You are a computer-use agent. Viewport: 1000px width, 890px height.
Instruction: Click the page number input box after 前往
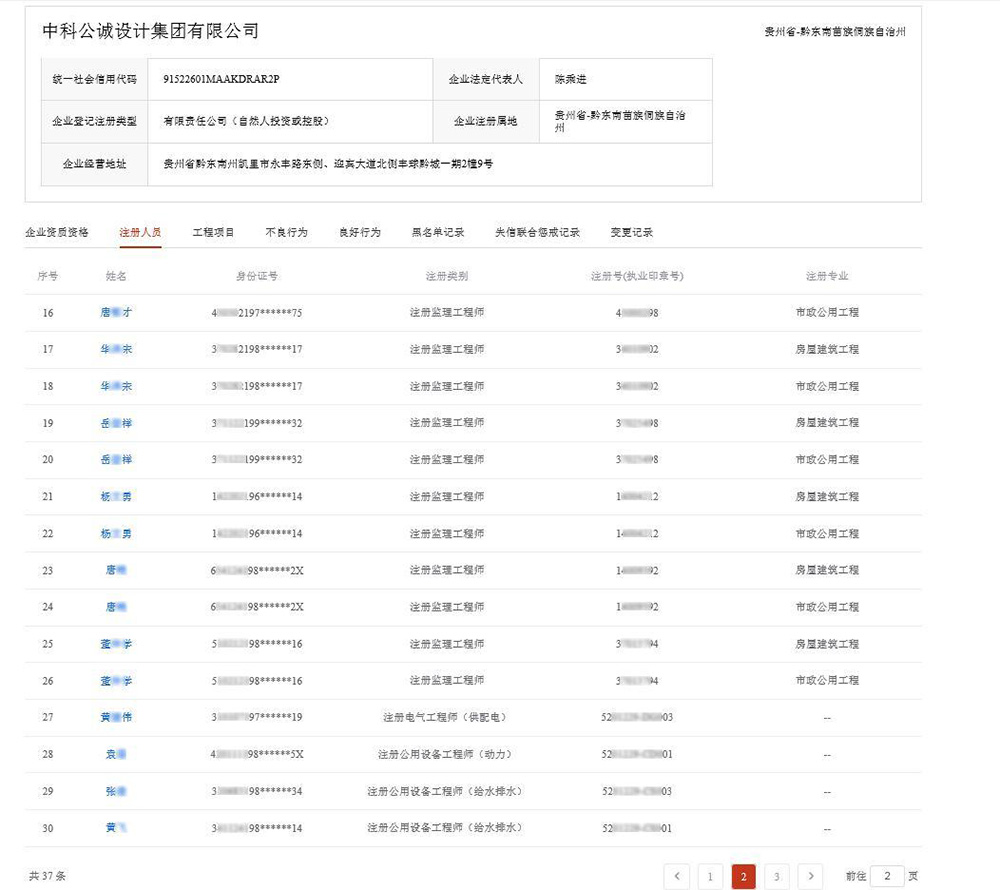point(887,876)
